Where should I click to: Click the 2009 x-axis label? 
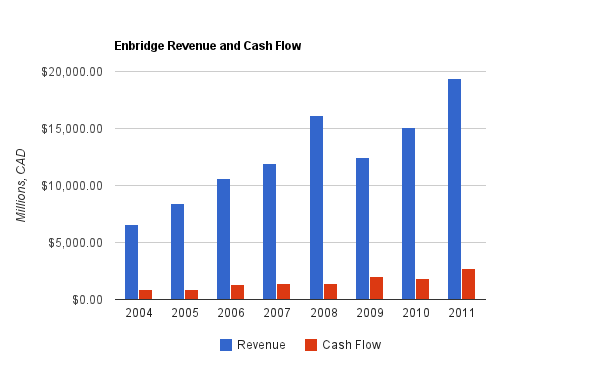[x=370, y=313]
